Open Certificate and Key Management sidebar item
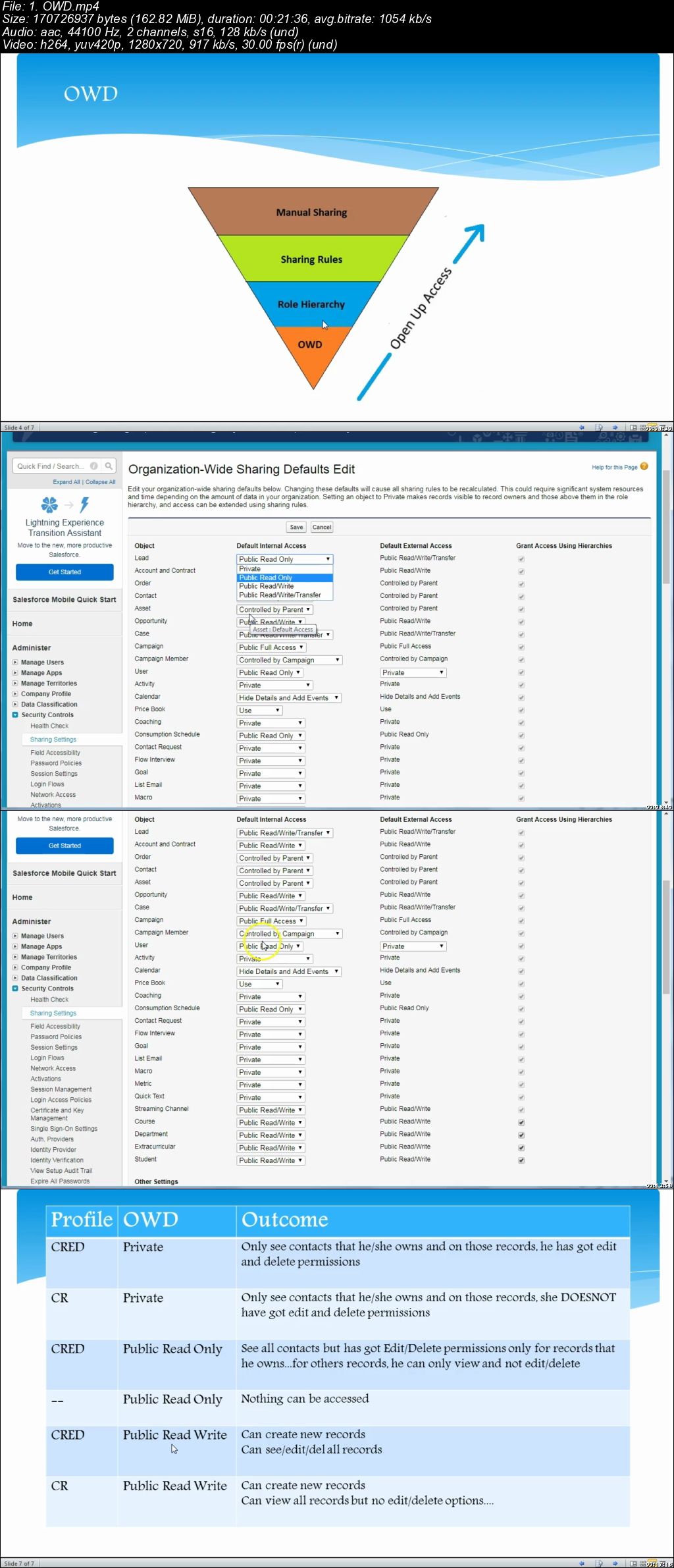 [57, 1114]
